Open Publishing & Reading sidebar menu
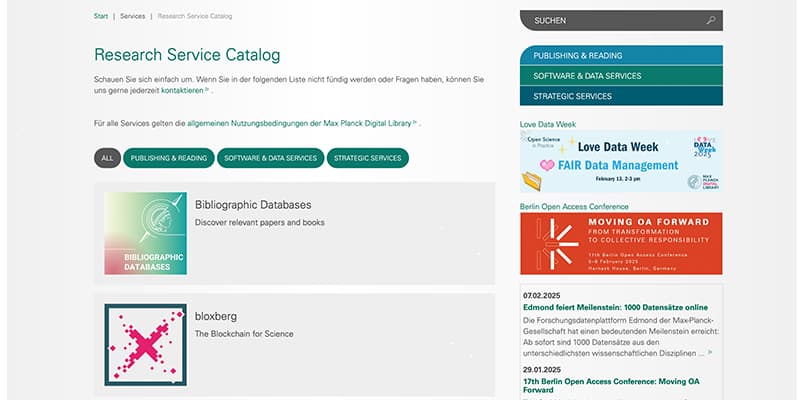Image resolution: width=800 pixels, height=400 pixels. point(621,55)
